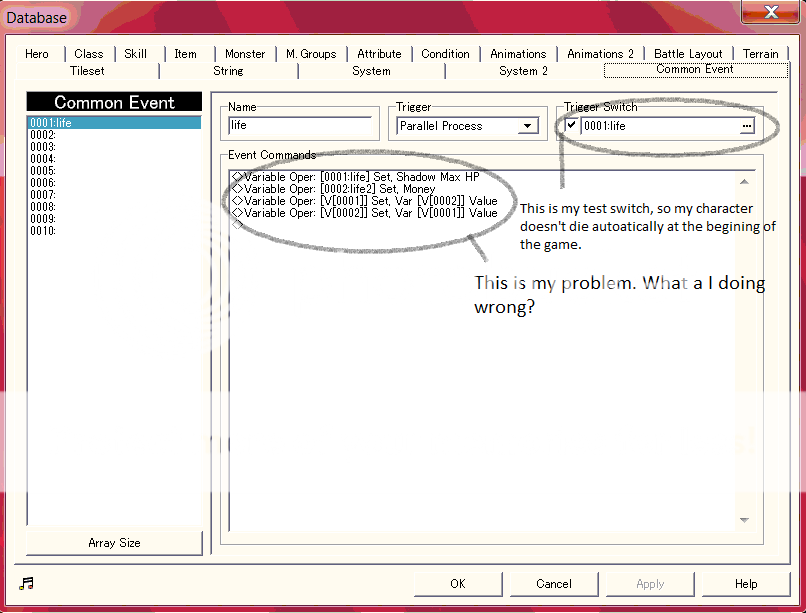
Task: Open the Tileset tab
Action: 87,71
